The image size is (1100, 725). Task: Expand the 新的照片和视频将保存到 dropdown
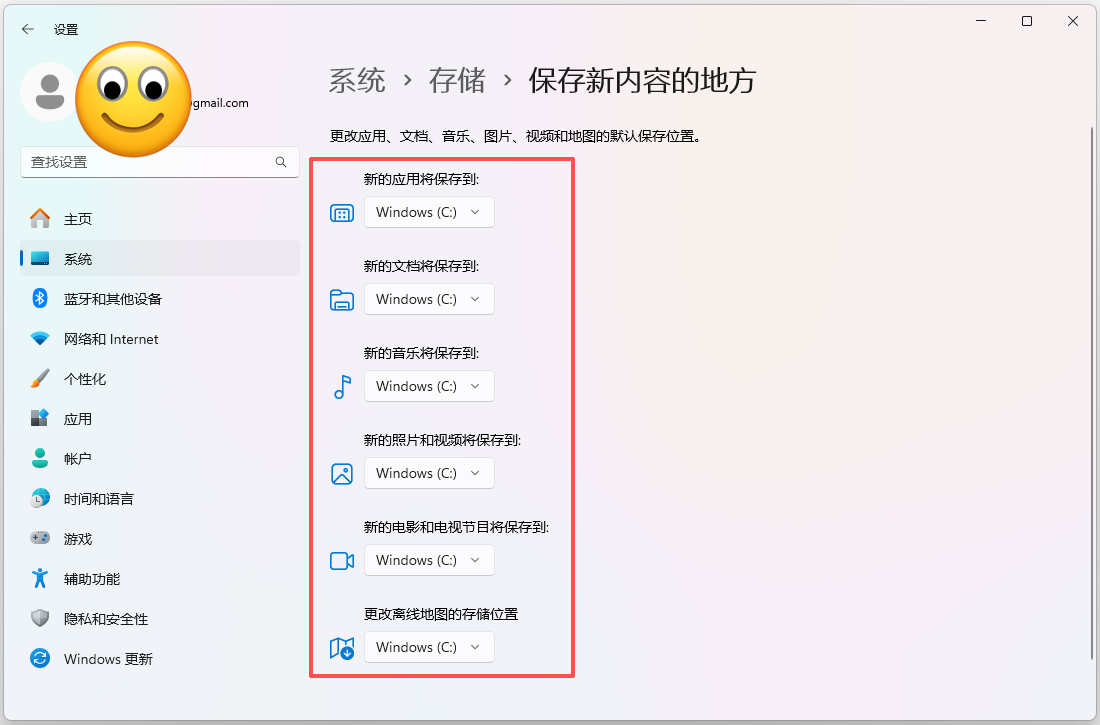[429, 473]
